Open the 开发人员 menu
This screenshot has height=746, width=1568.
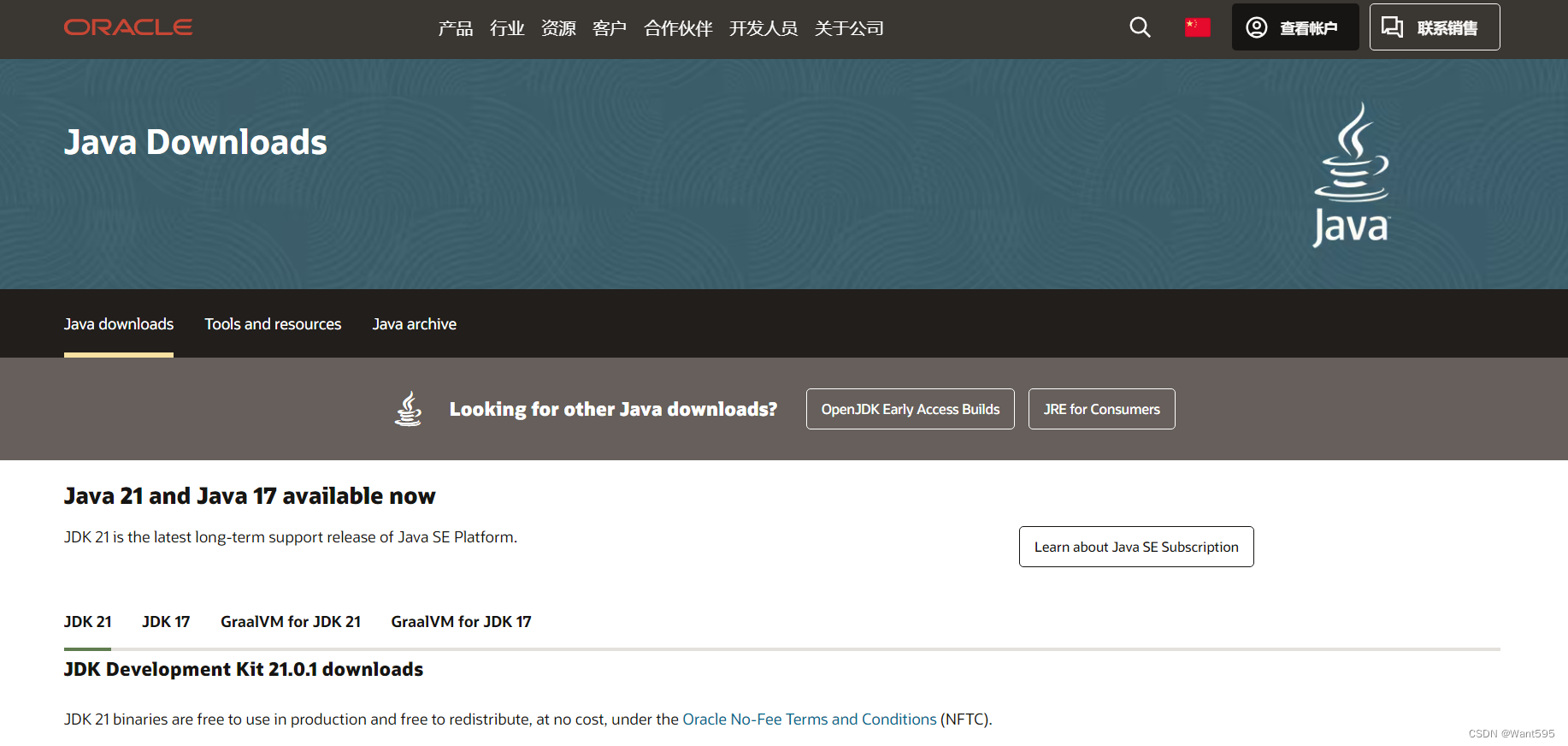[763, 28]
